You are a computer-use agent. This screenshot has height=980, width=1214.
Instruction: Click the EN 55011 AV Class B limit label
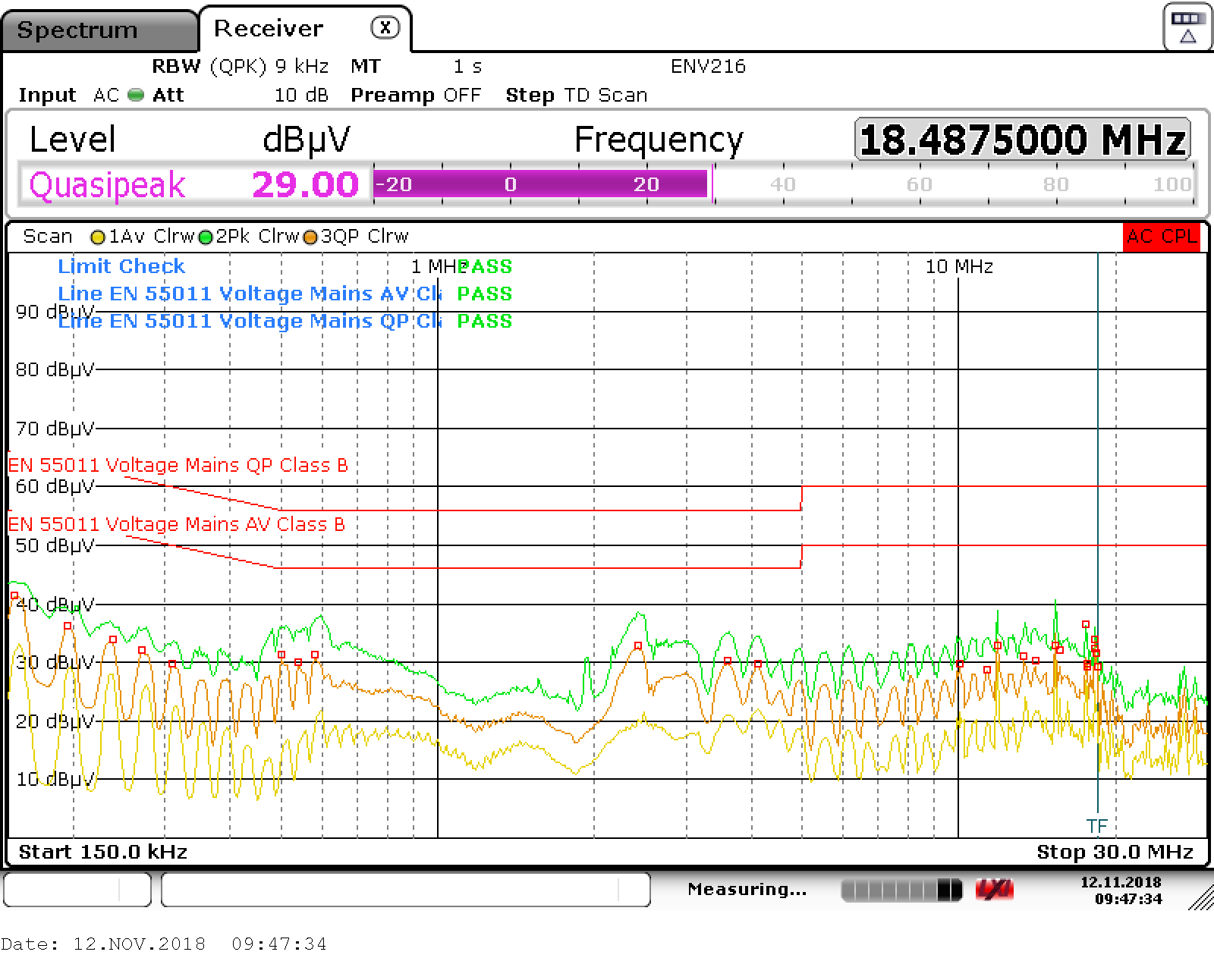coord(177,524)
